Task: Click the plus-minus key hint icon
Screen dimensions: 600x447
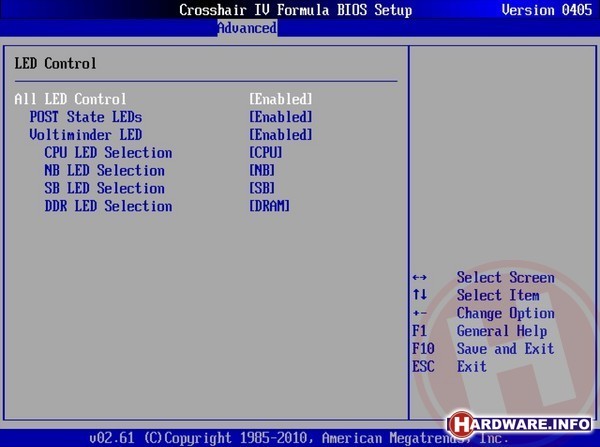Action: point(420,313)
